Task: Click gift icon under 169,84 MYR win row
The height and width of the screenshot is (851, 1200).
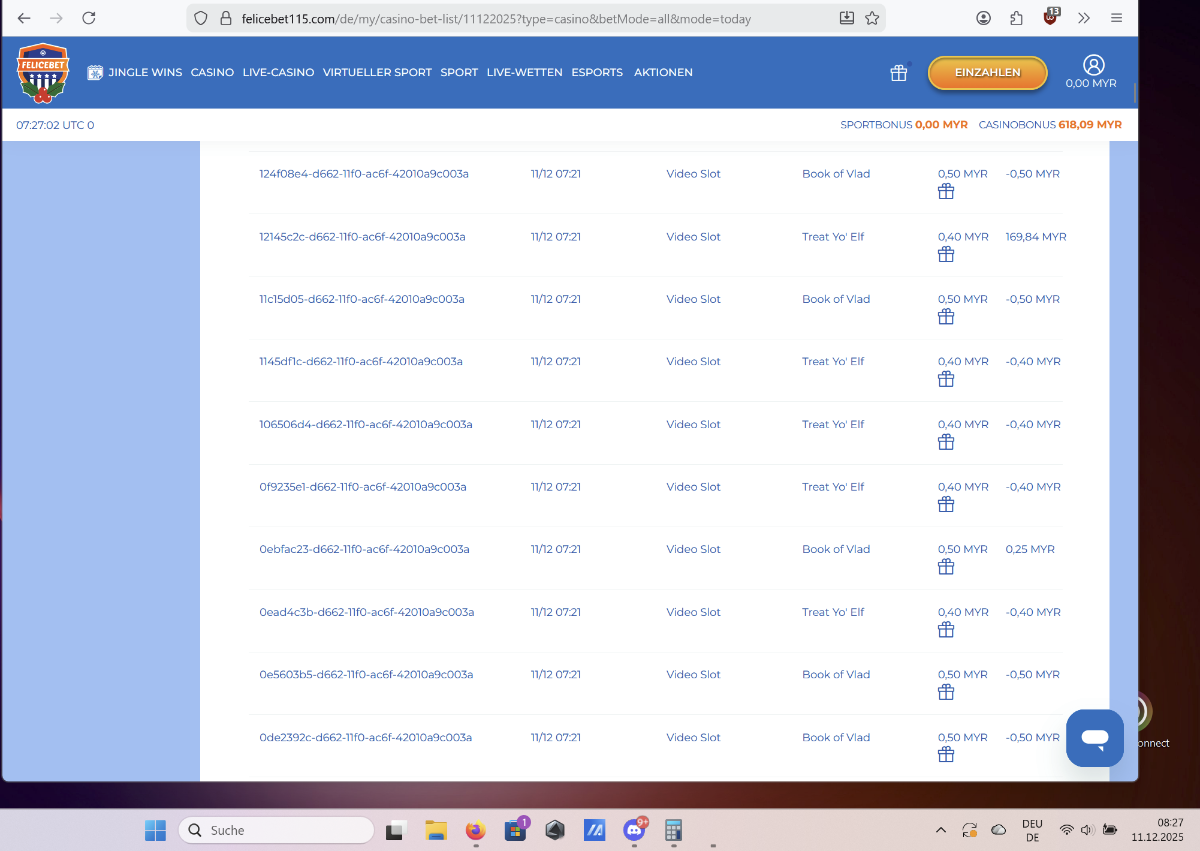Action: pyautogui.click(x=946, y=255)
